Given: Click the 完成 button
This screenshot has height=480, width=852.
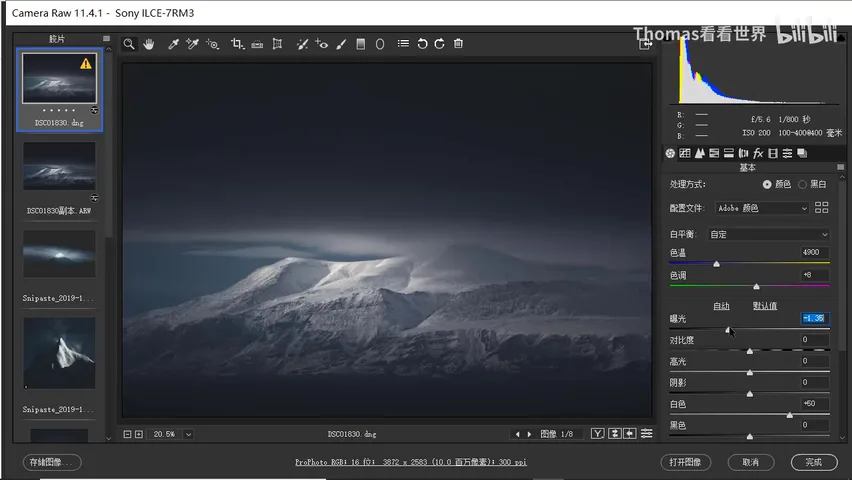Looking at the screenshot, I should pyautogui.click(x=813, y=462).
